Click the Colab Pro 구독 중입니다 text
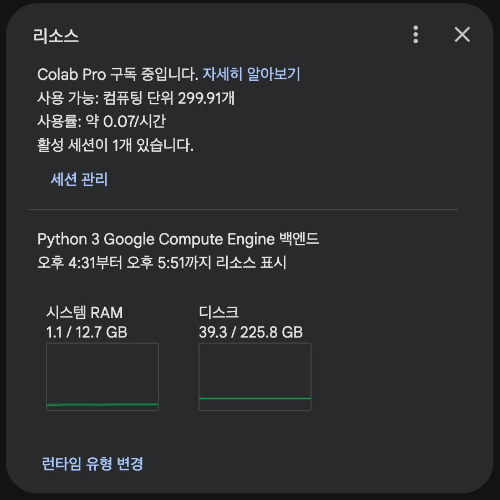This screenshot has width=500, height=500. pyautogui.click(x=118, y=74)
